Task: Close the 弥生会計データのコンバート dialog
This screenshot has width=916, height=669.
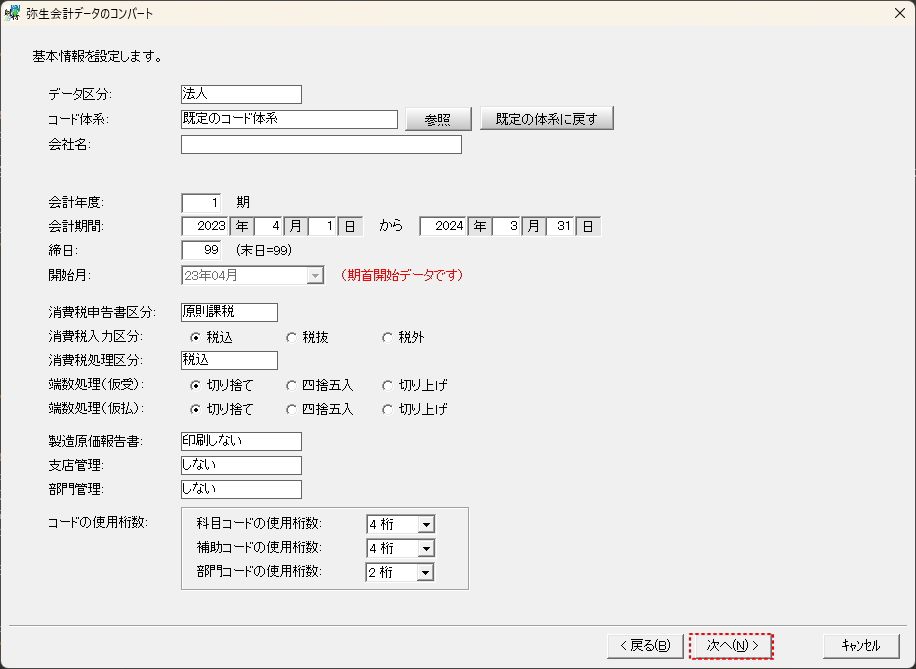Action: pyautogui.click(x=900, y=13)
